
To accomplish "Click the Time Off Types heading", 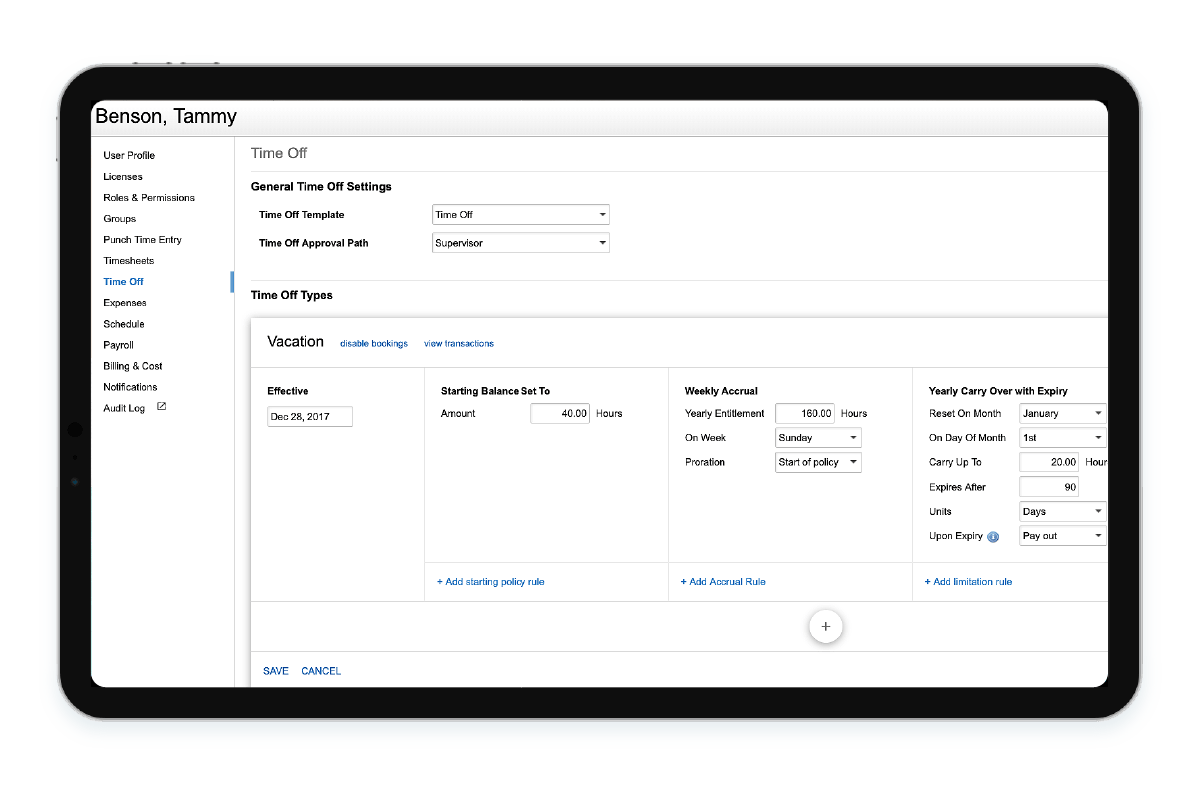I will (x=292, y=296).
